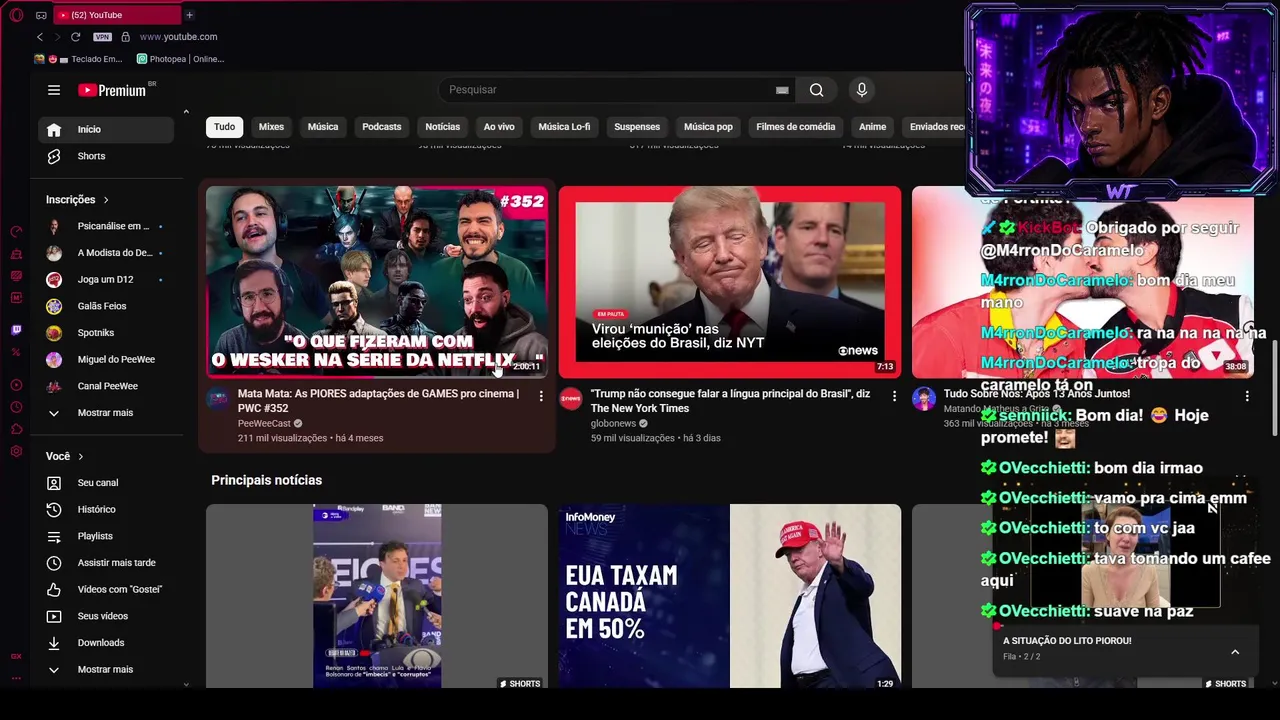Click the sidebar scroll-up arrow
Screen dimensions: 1280x720
[x=186, y=112]
